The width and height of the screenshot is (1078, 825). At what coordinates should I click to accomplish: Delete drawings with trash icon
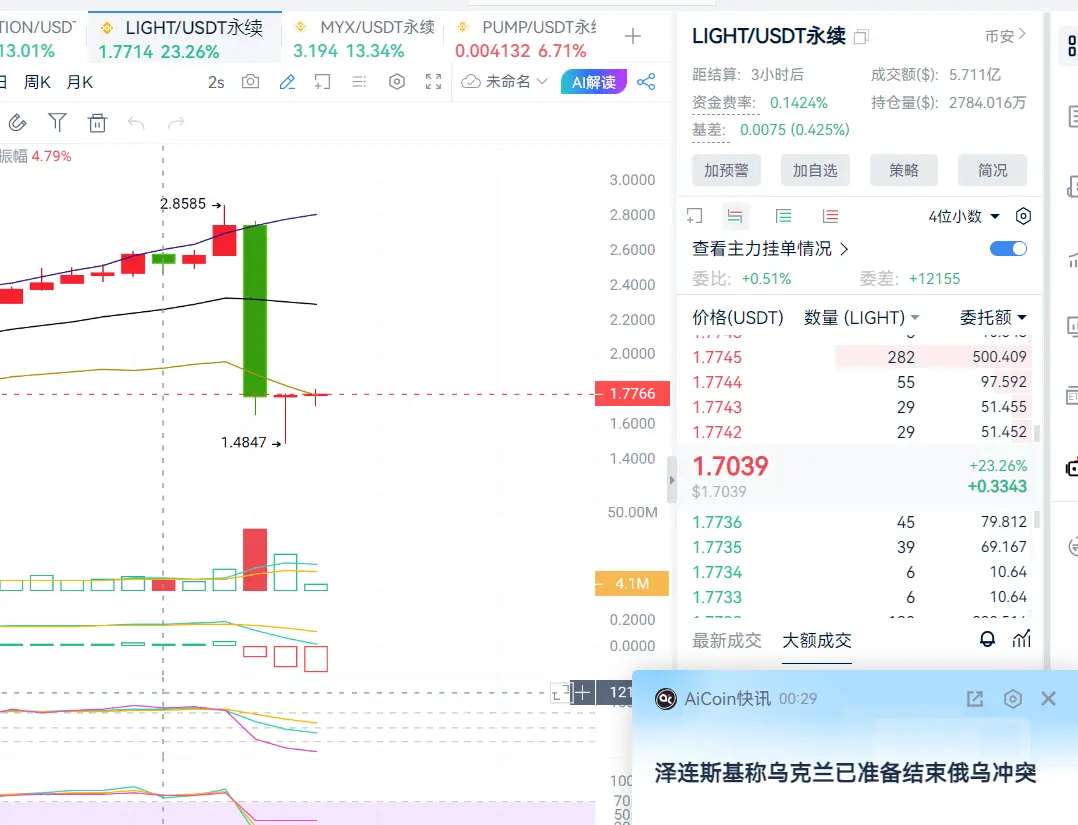(97, 122)
